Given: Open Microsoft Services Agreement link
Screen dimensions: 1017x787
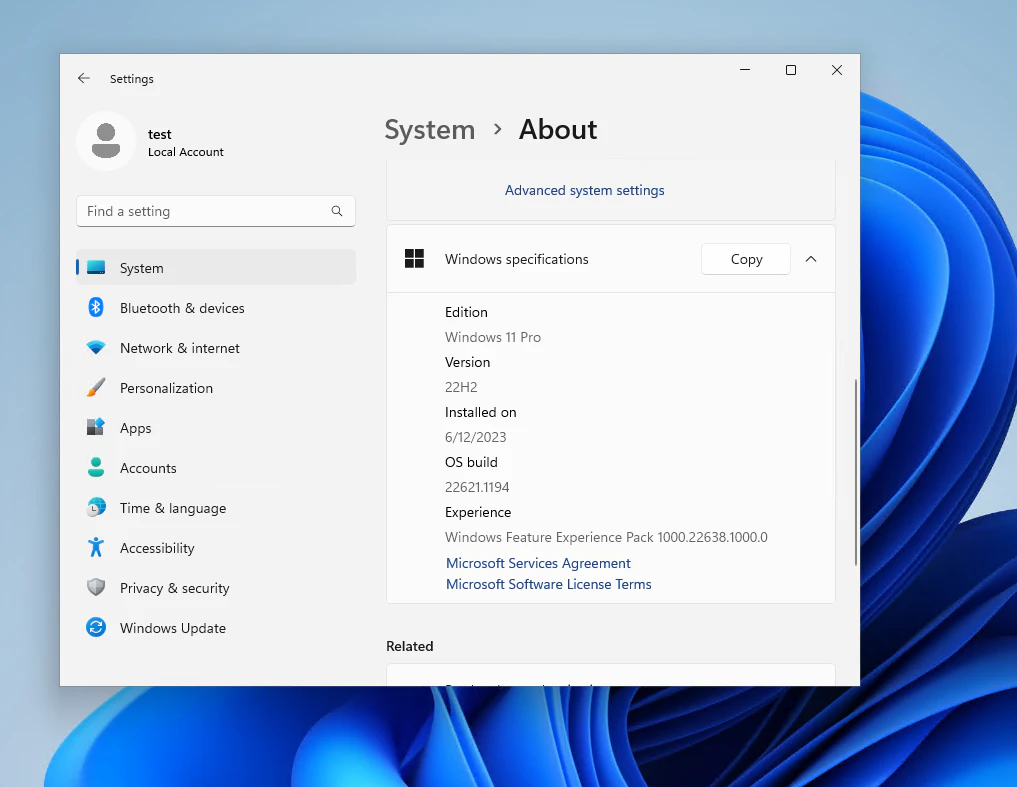Looking at the screenshot, I should 538,563.
